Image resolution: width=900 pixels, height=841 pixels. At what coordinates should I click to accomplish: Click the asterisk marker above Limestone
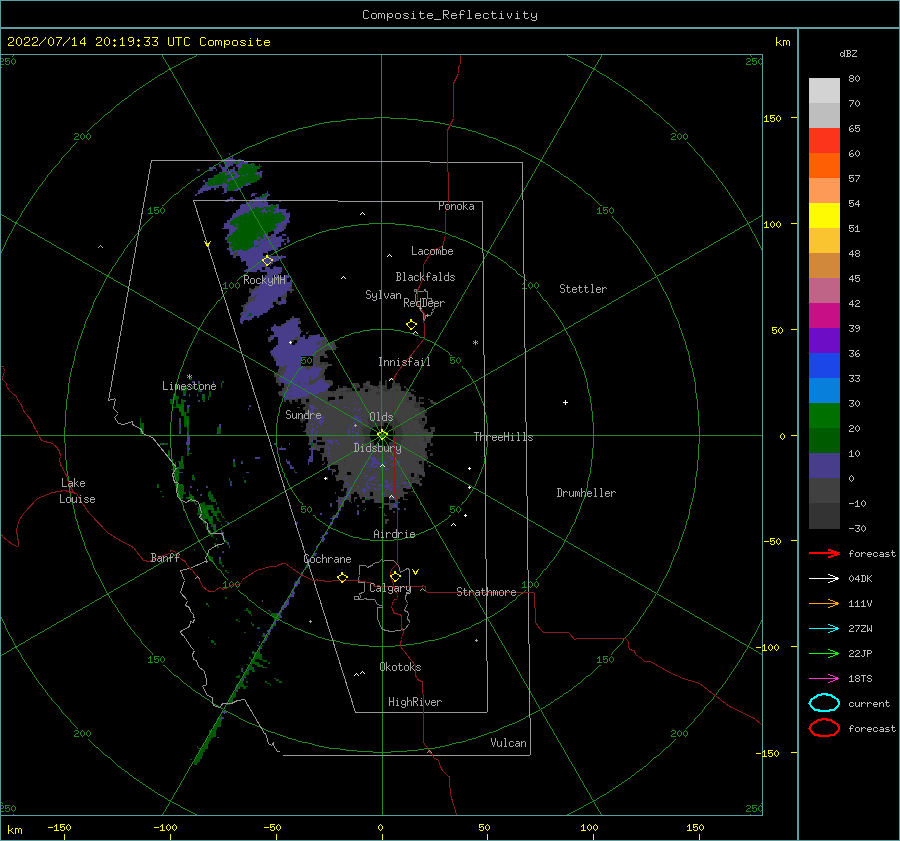click(189, 377)
